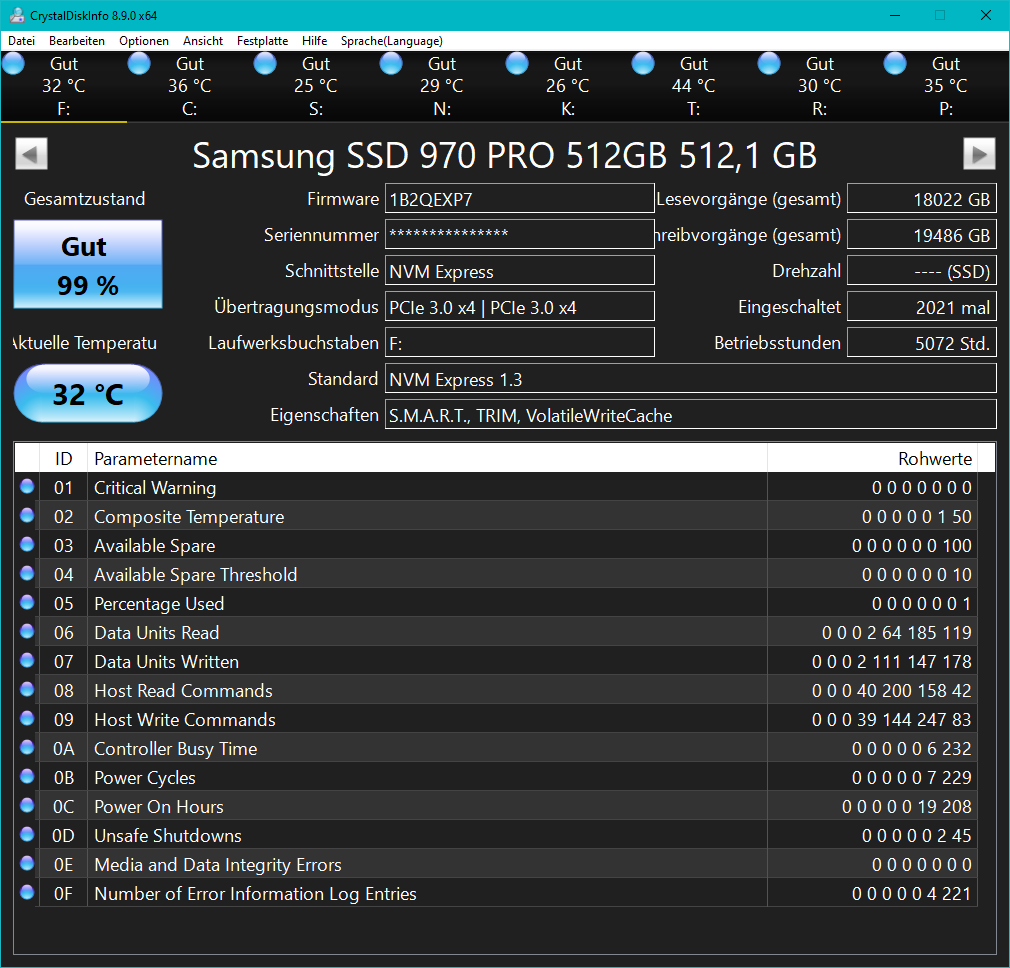Select the Unsafe Shutdowns parameter name
The height and width of the screenshot is (968, 1010).
coord(167,835)
